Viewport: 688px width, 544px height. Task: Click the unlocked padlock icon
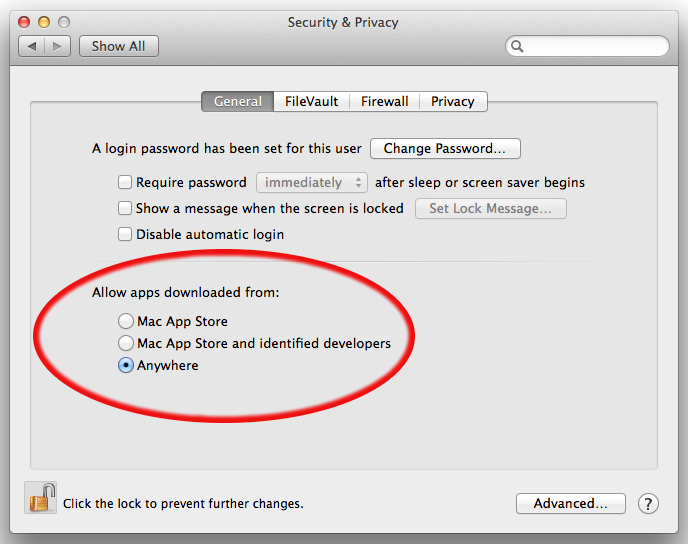point(41,498)
